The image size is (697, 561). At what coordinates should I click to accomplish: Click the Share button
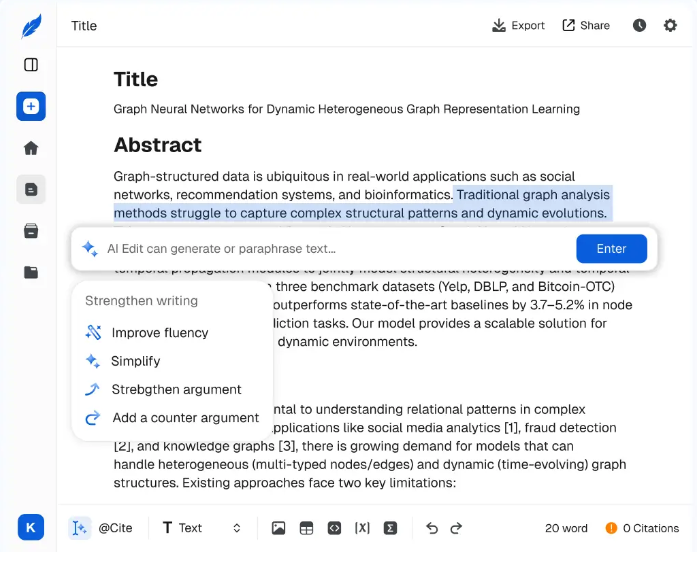pyautogui.click(x=585, y=25)
